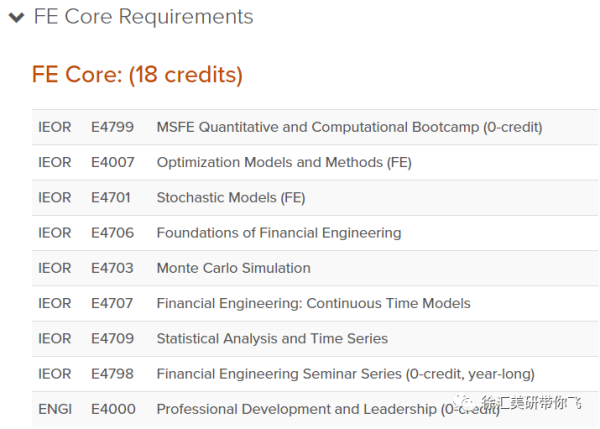Click course code E4701
The image size is (600, 429).
(111, 197)
